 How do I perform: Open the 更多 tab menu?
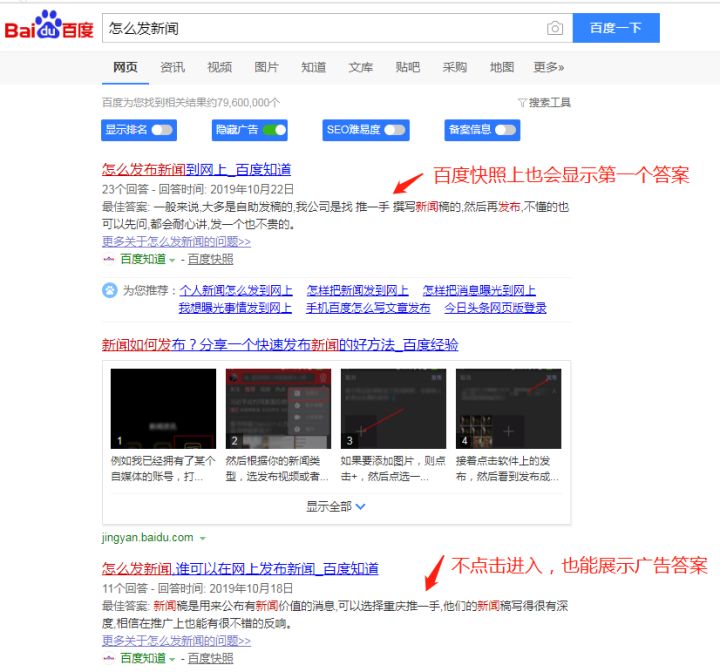click(x=548, y=67)
